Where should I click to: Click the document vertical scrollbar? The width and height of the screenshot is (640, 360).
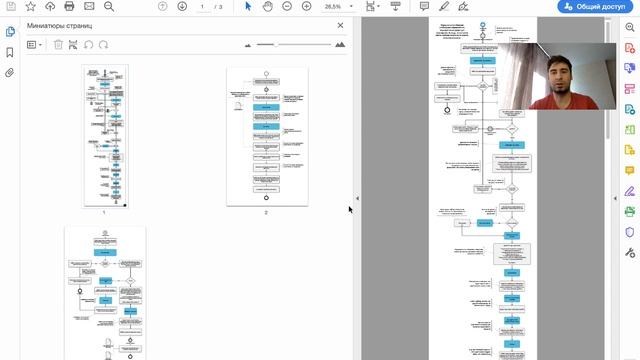pyautogui.click(x=608, y=80)
